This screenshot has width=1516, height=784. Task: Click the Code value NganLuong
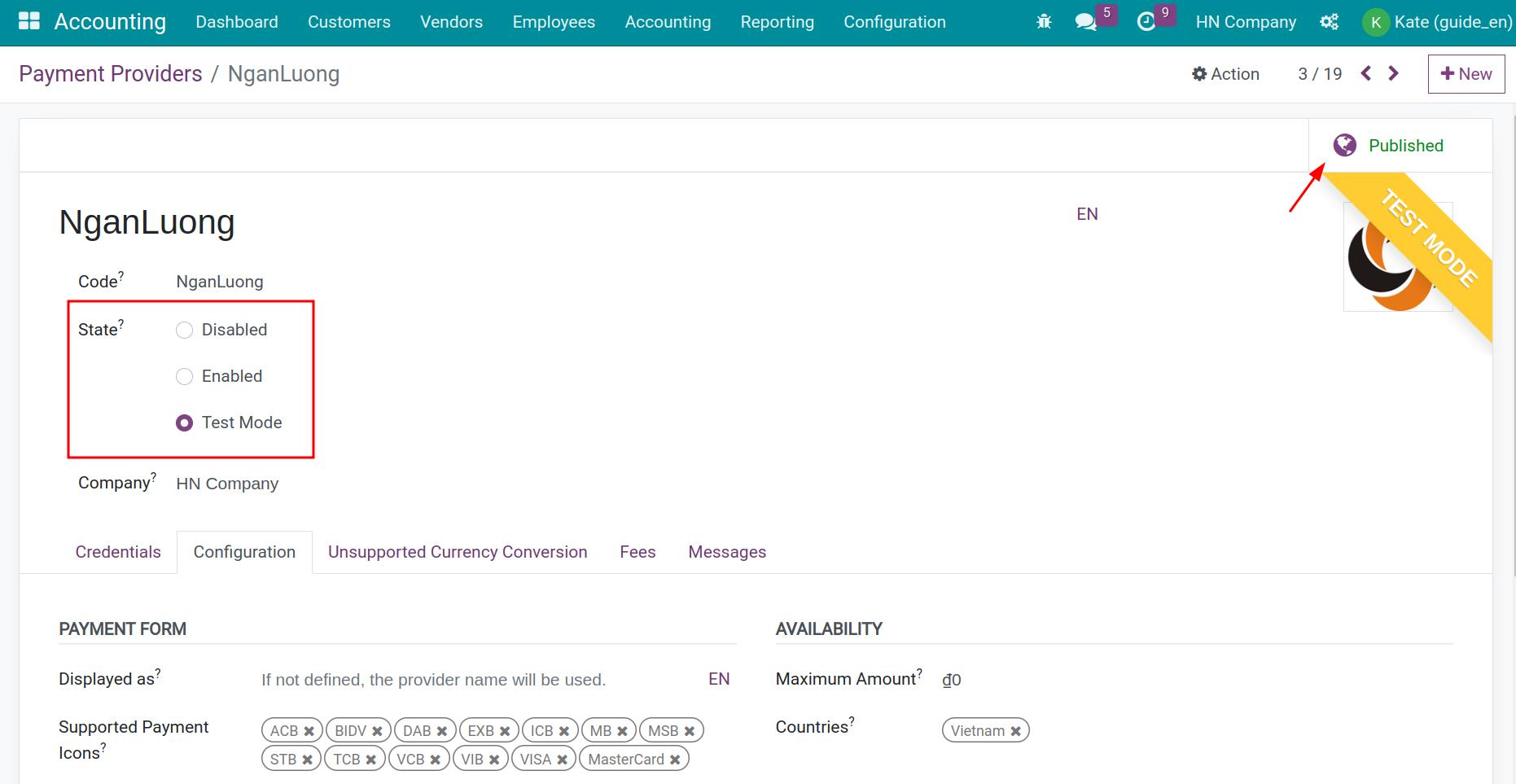tap(220, 282)
